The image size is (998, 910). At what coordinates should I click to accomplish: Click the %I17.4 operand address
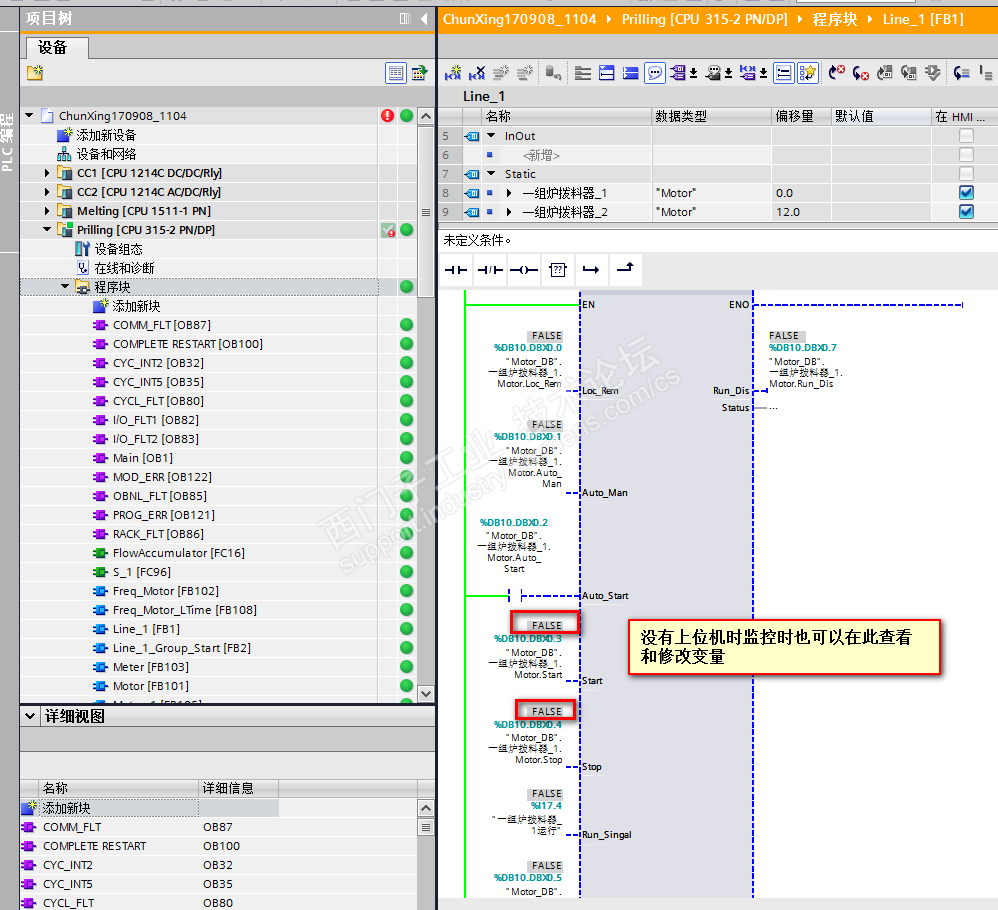546,806
